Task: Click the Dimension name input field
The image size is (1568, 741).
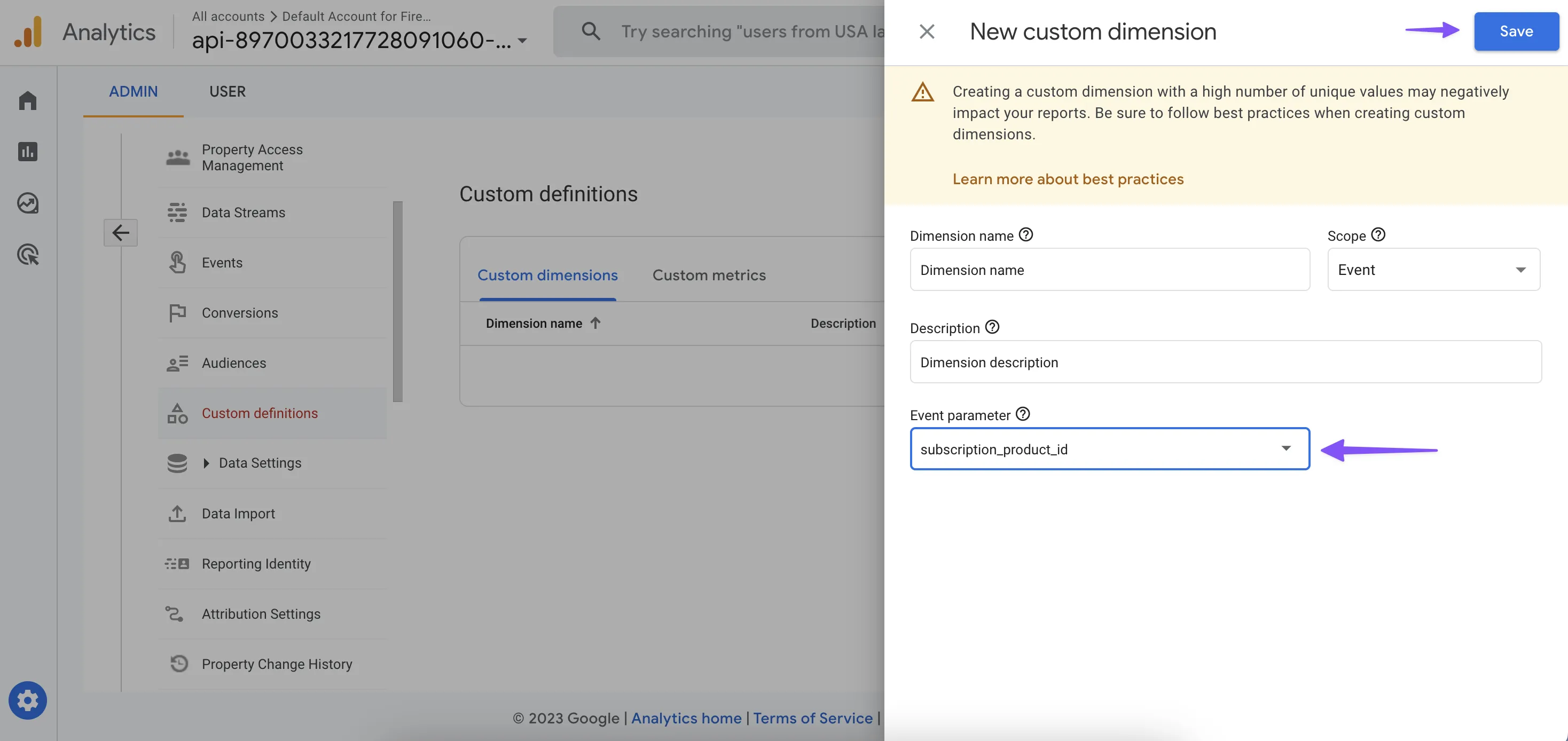Action: point(1109,270)
